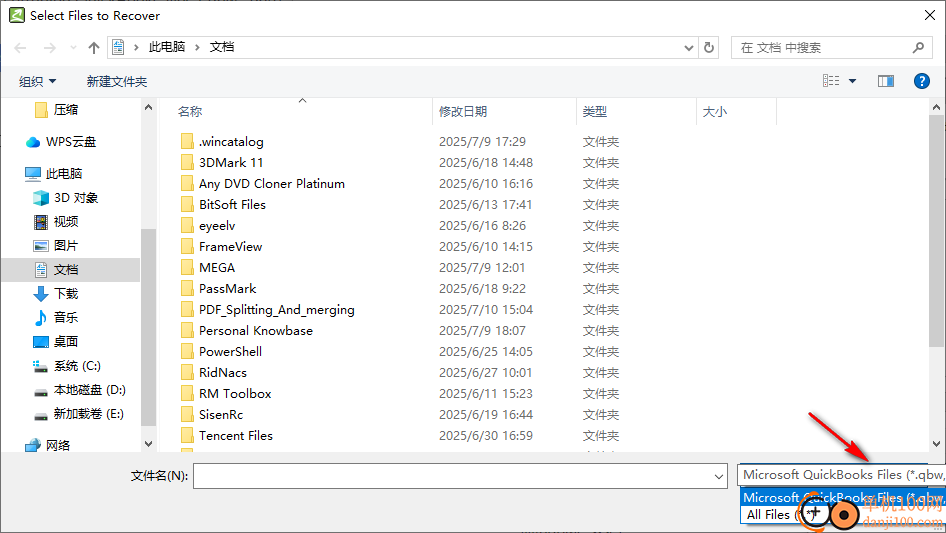Open 系统 (C:) drive
The image size is (946, 533).
[77, 366]
